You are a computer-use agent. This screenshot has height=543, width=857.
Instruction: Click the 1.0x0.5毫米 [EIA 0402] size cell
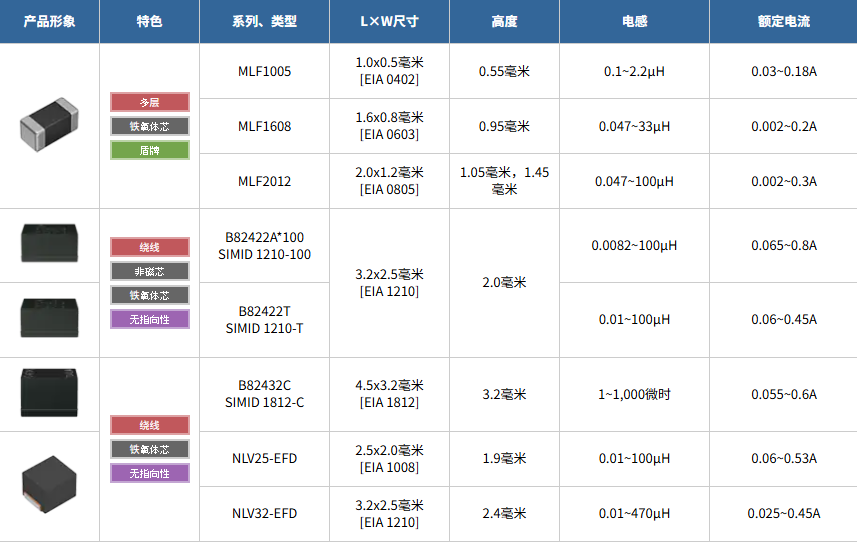coord(389,71)
